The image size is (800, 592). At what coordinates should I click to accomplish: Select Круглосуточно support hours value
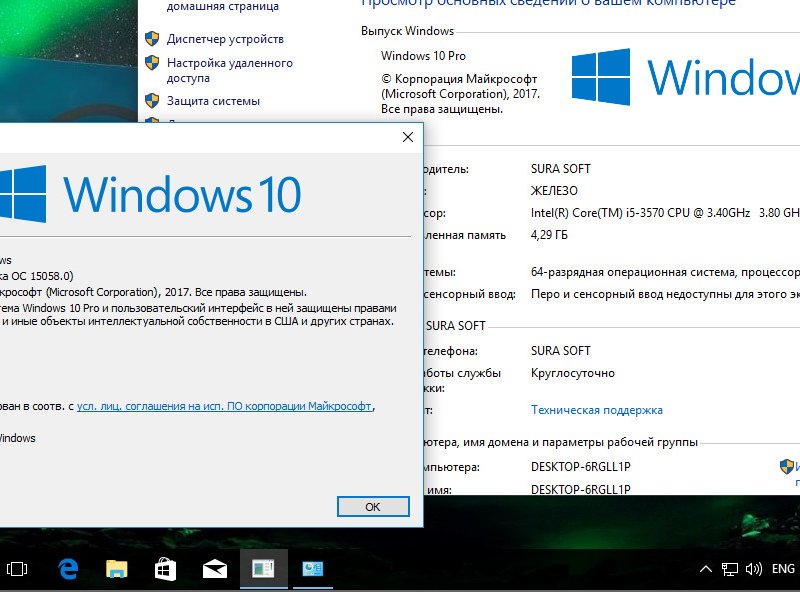[x=572, y=373]
